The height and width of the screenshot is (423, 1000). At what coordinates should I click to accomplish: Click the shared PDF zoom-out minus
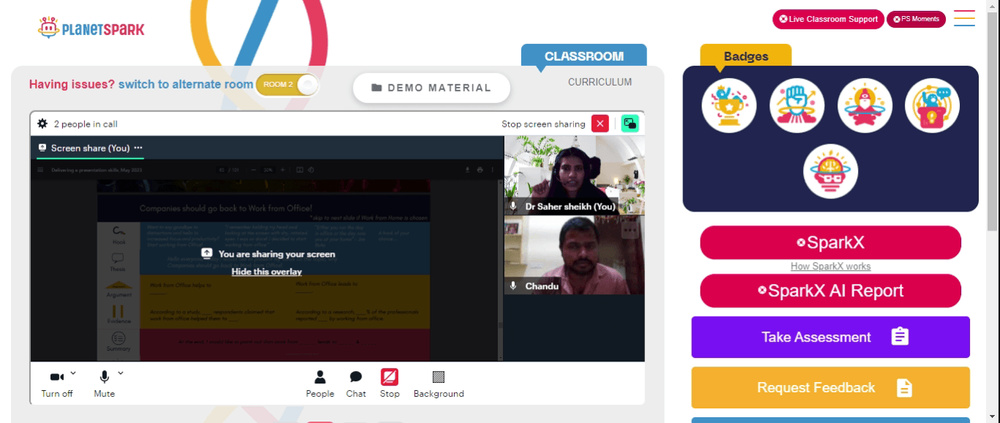254,170
